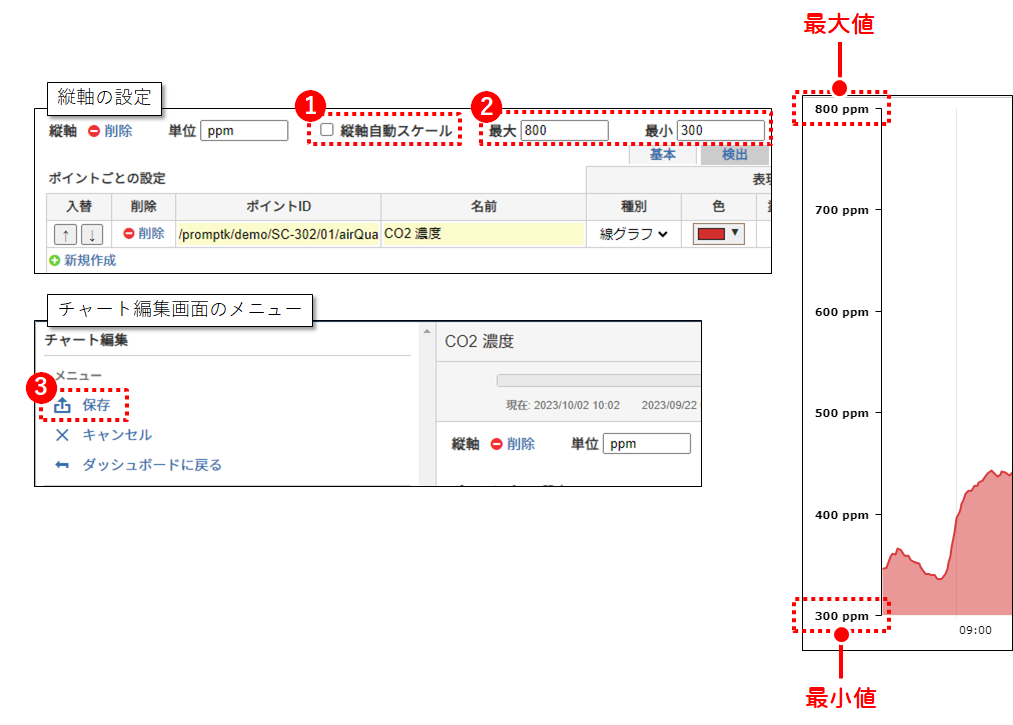Click 保存 in the chart edit menu

(96, 405)
